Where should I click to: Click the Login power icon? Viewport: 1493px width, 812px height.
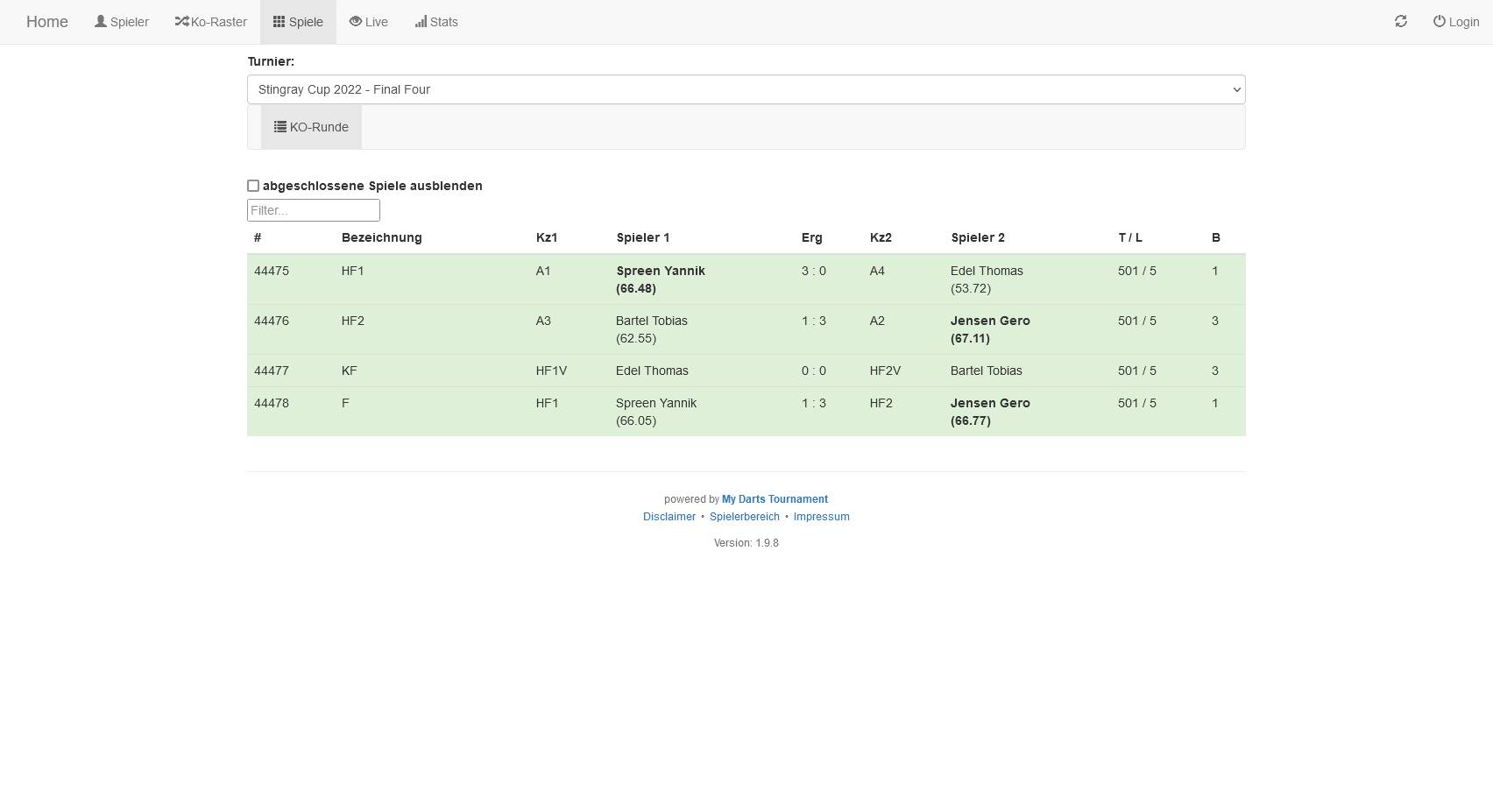pos(1439,22)
